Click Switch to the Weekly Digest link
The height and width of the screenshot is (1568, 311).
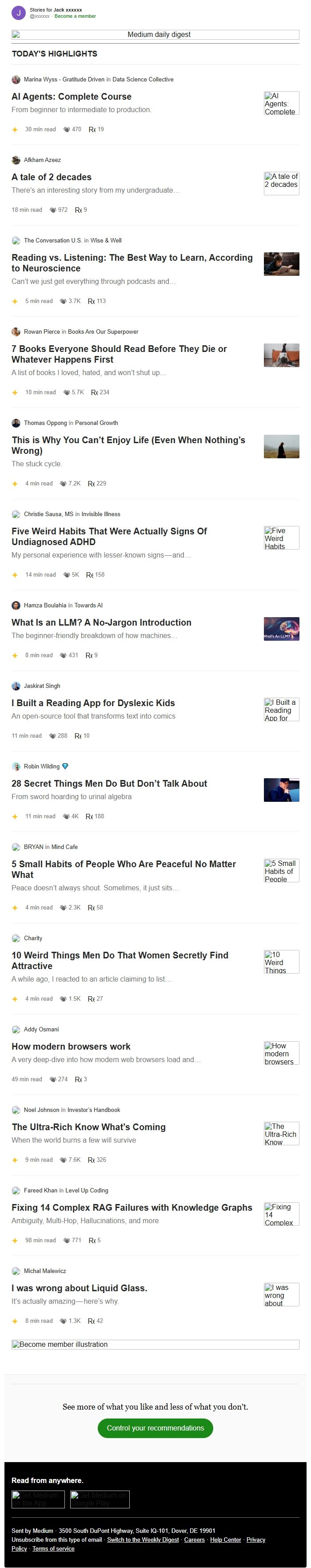tap(143, 1540)
